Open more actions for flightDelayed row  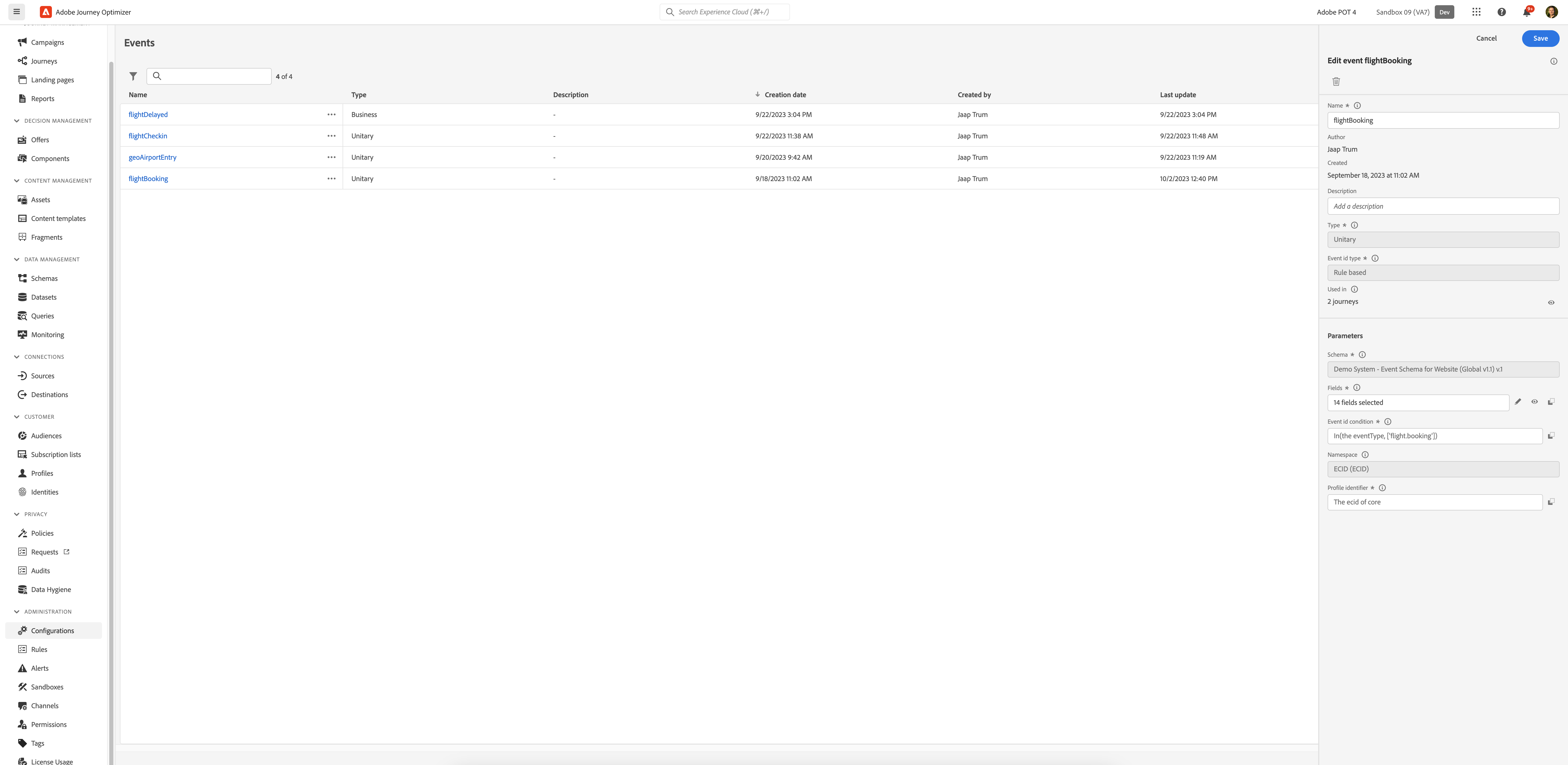(x=331, y=114)
